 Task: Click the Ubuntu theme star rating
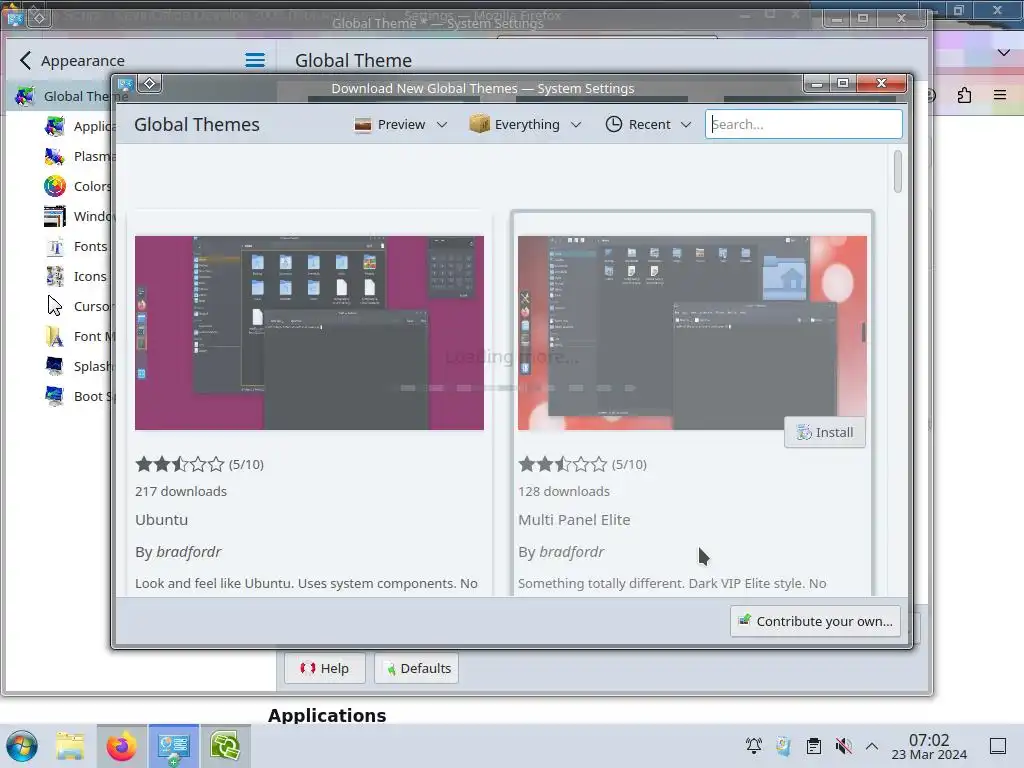click(x=180, y=464)
